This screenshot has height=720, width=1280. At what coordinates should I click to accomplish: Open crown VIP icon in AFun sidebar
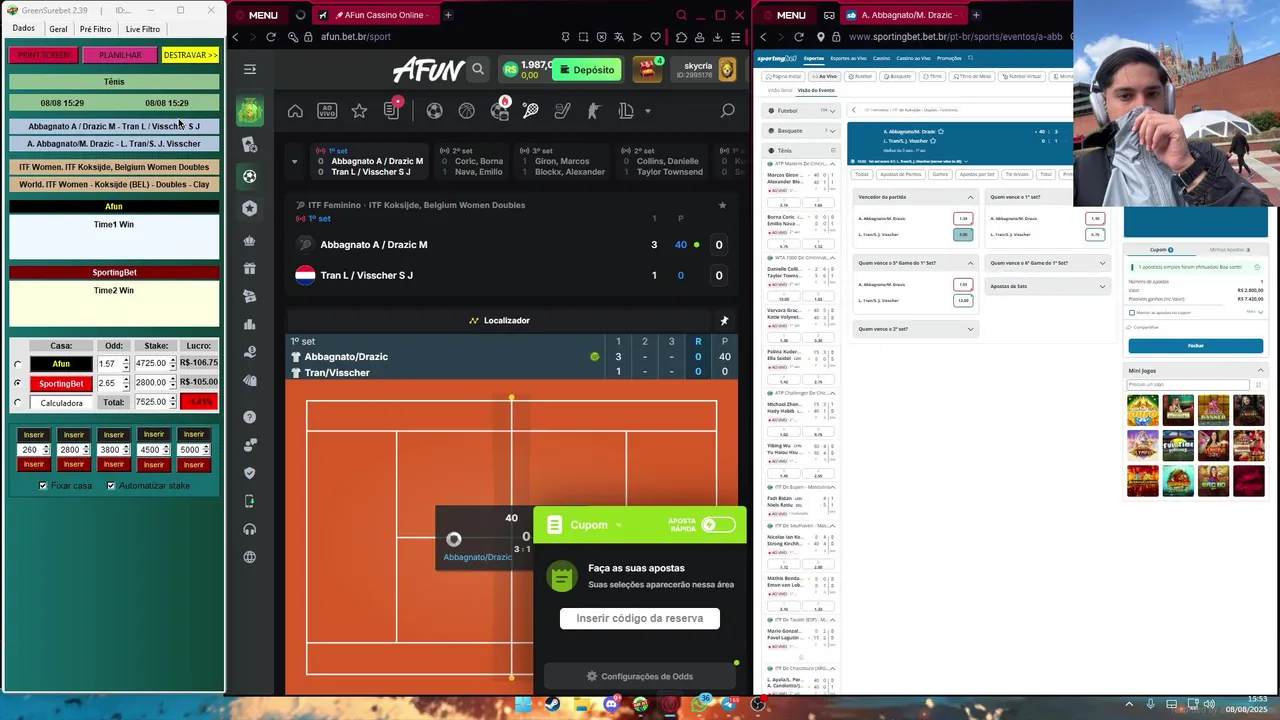pyautogui.click(x=249, y=240)
